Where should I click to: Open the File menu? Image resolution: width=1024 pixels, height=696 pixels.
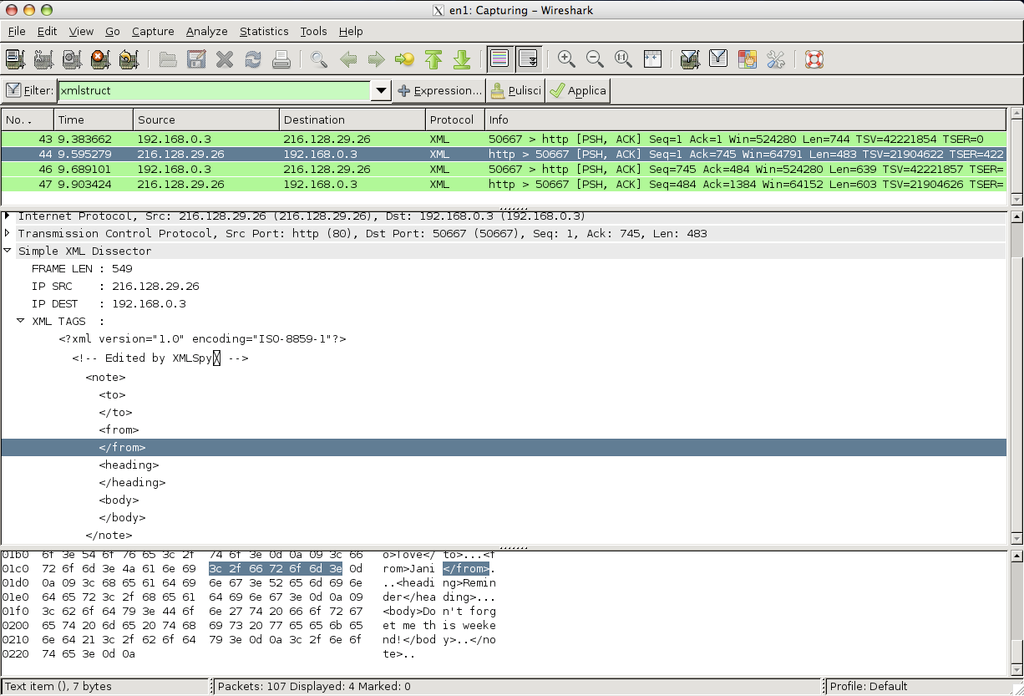[16, 31]
